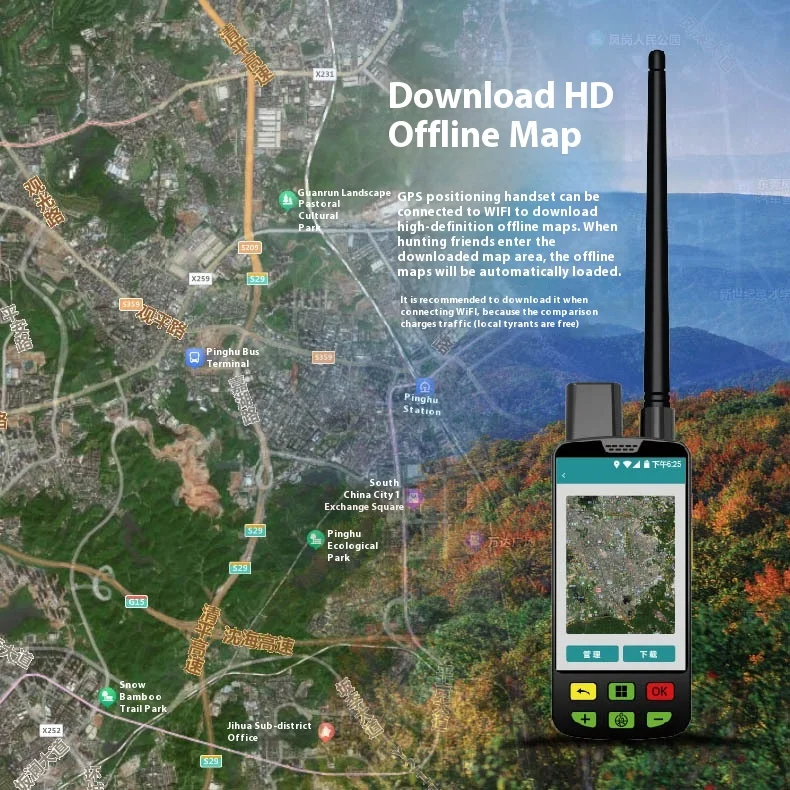This screenshot has width=790, height=790.
Task: Tap the battery icon in handset status bar
Action: pyautogui.click(x=646, y=464)
